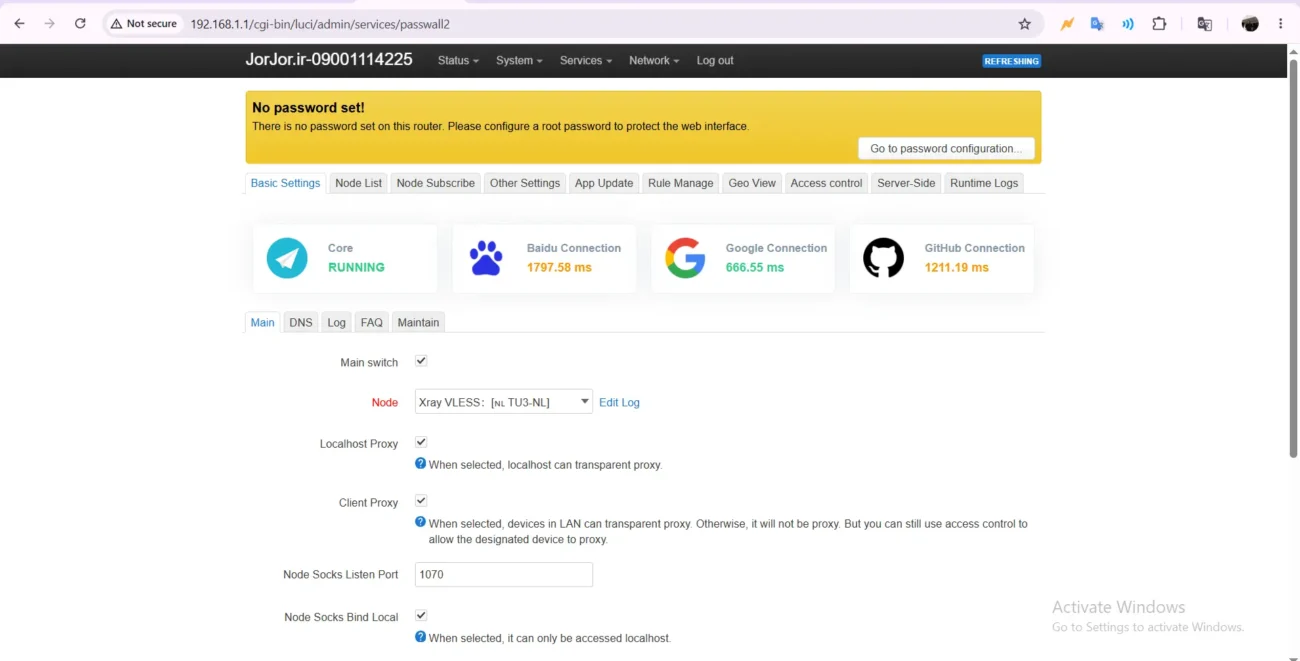Image resolution: width=1300 pixels, height=661 pixels.
Task: Click the Log out link
Action: point(715,61)
